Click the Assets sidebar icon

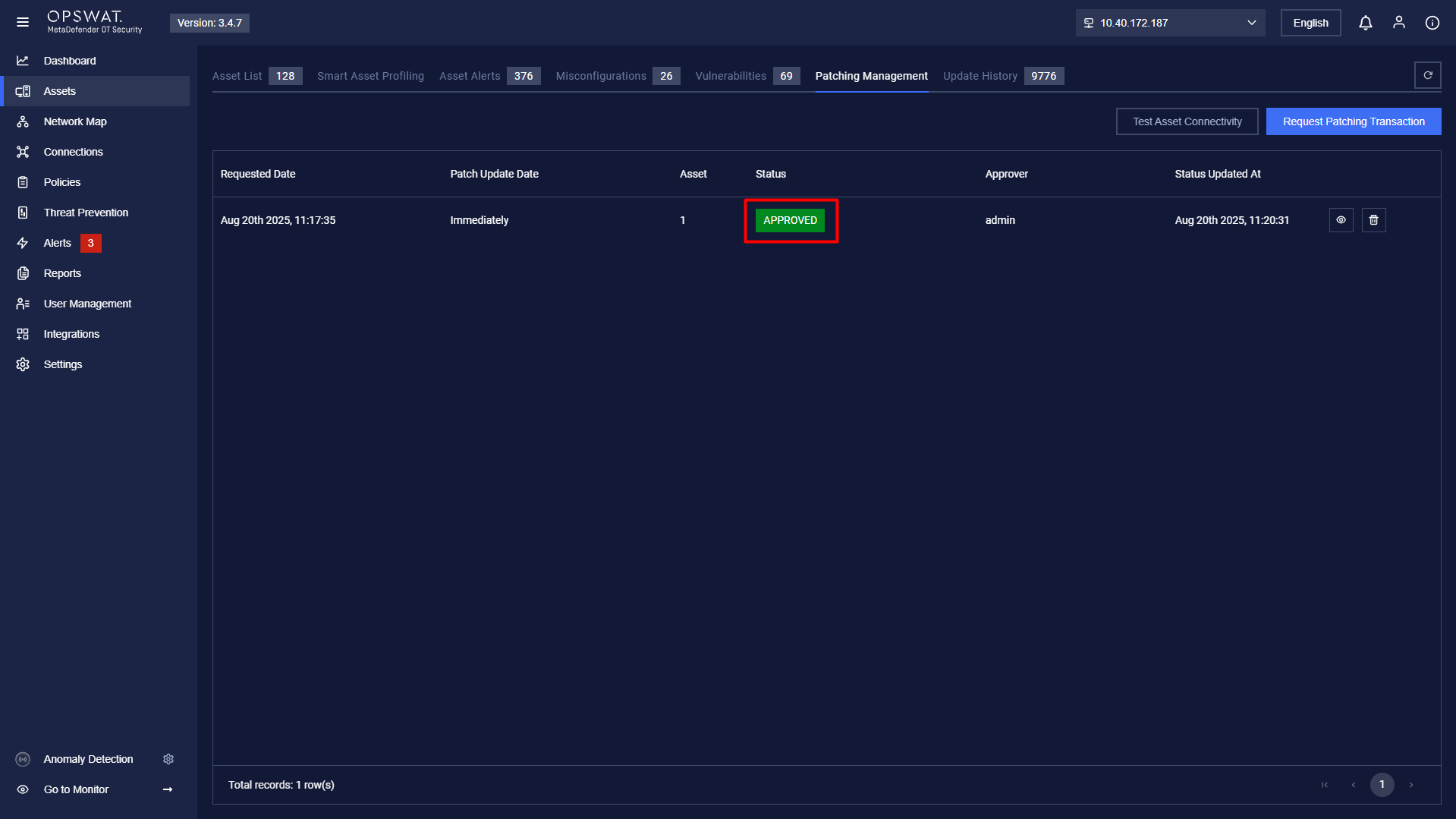tap(23, 91)
